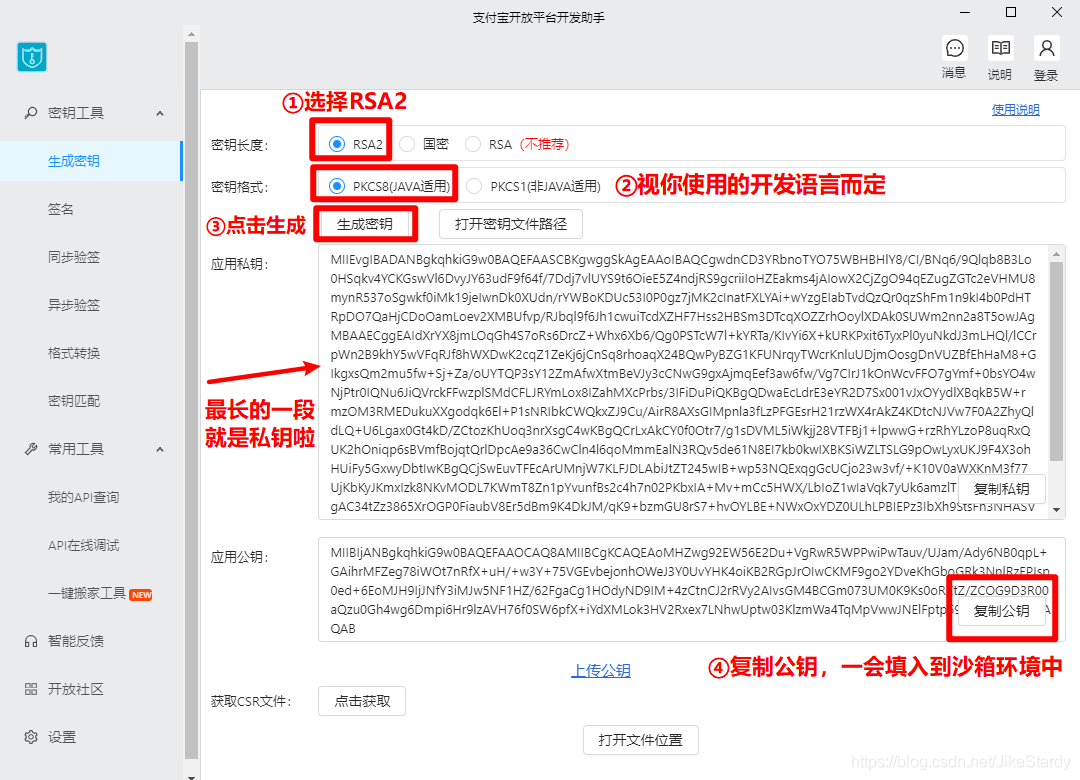Select the RSA2 key length option

point(337,144)
